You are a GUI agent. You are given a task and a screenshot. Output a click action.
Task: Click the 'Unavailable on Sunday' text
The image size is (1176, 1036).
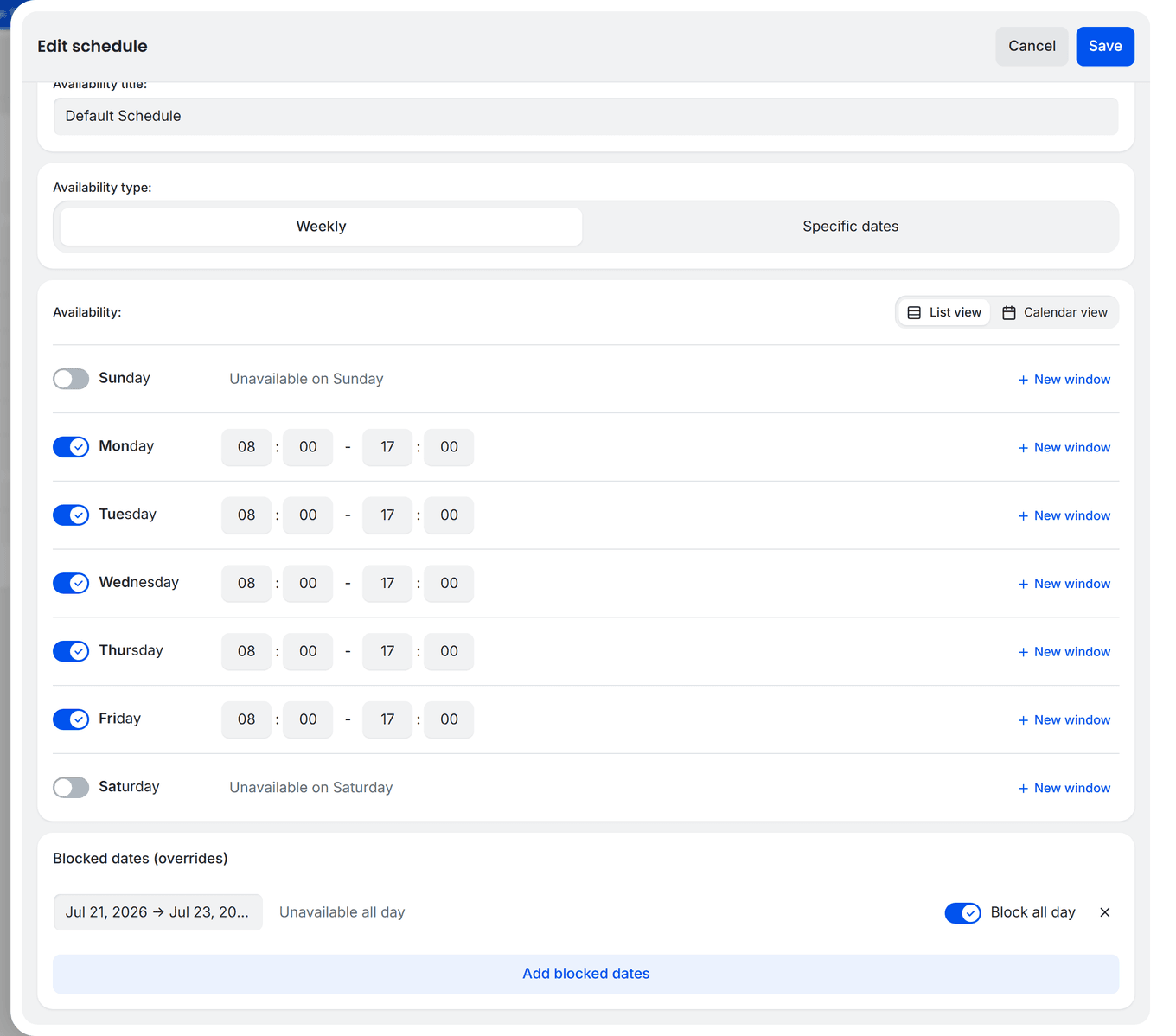(x=306, y=379)
